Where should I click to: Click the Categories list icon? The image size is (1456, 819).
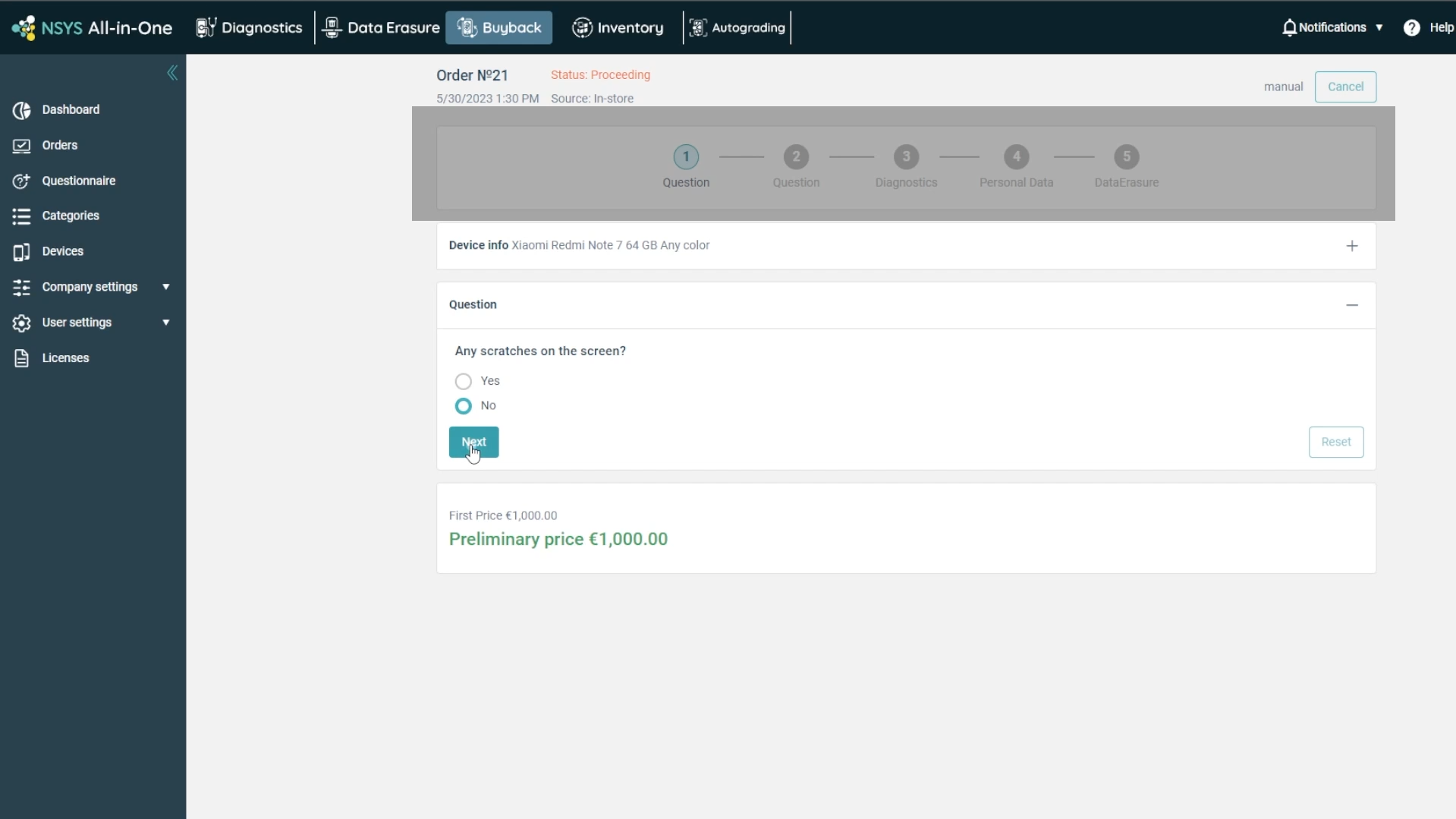point(21,216)
